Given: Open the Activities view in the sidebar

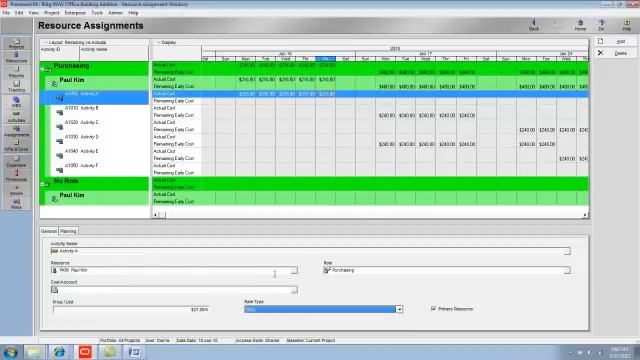Looking at the screenshot, I should (16, 116).
